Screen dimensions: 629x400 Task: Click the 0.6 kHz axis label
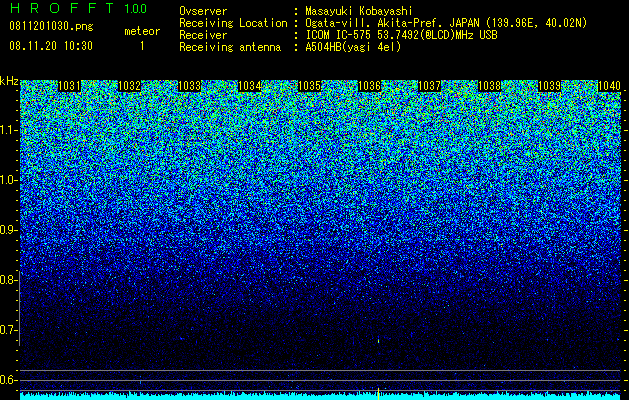click(x=8, y=380)
